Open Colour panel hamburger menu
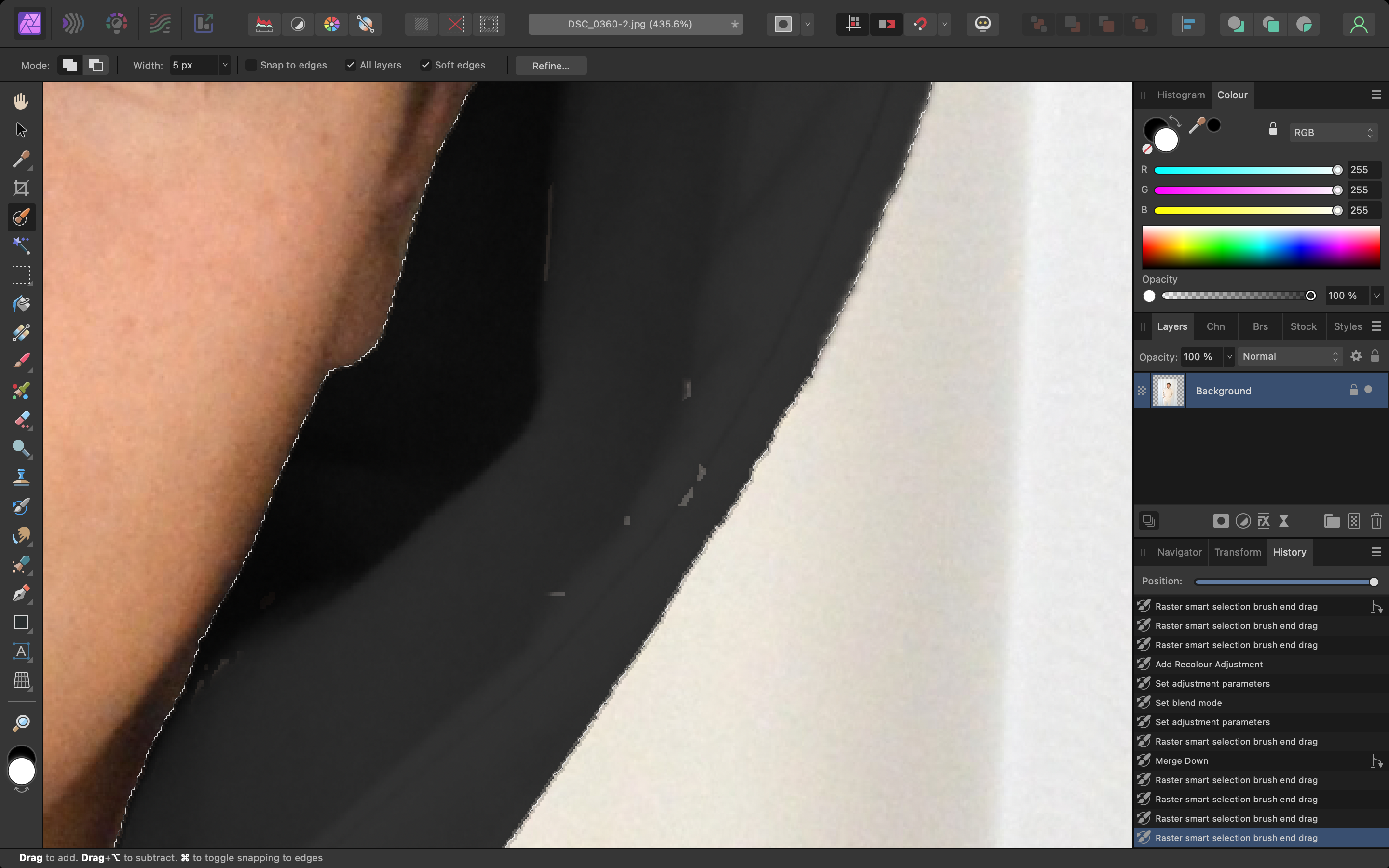 (1376, 95)
